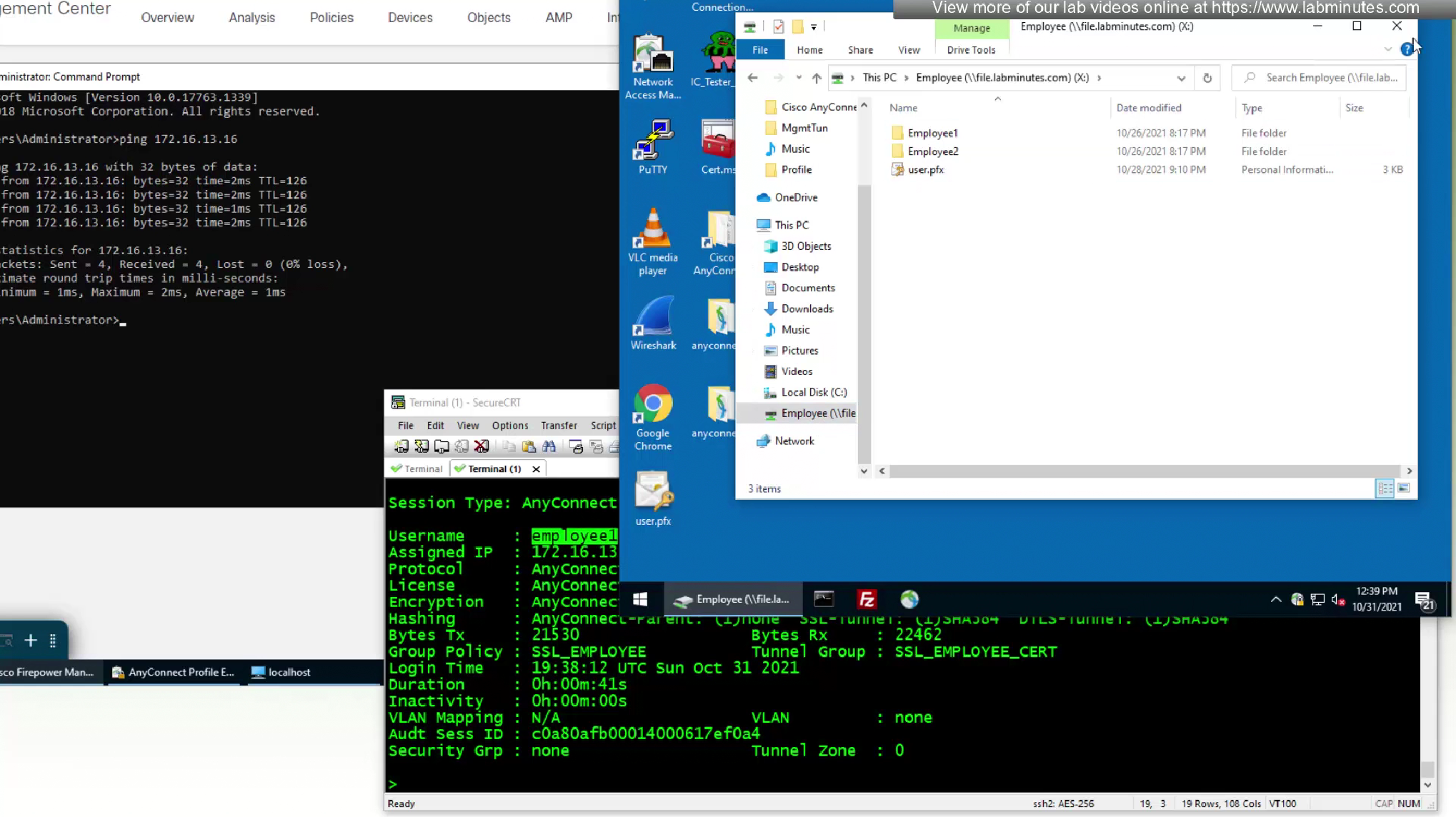Go up one folder in Explorer
The height and width of the screenshot is (817, 1456).
[x=817, y=78]
